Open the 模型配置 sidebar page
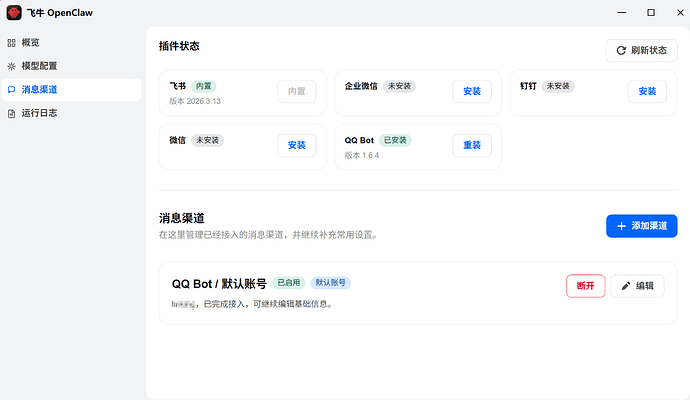 tap(71, 66)
